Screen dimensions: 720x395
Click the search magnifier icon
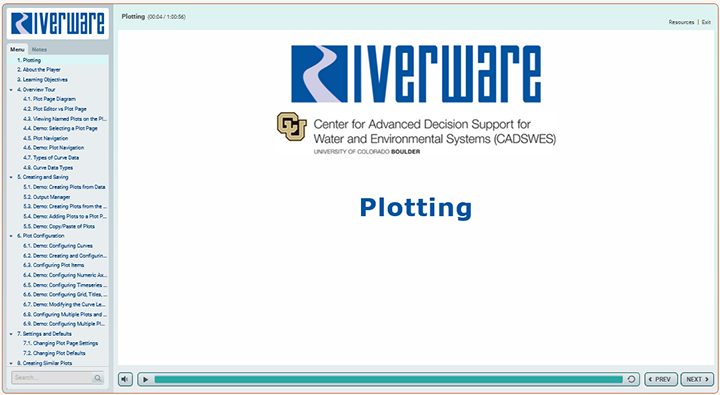coord(97,378)
